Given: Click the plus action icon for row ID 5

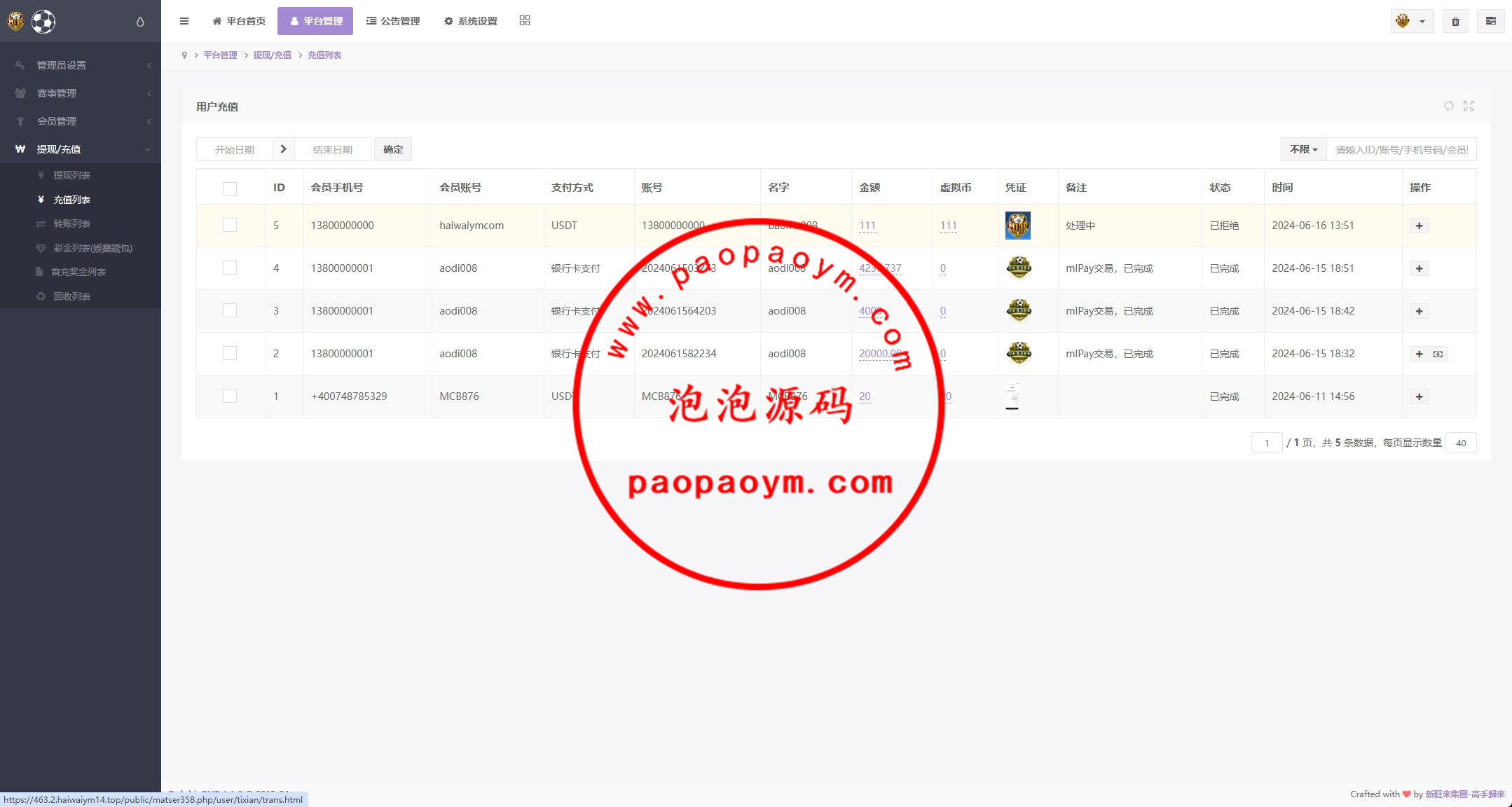Looking at the screenshot, I should (x=1420, y=226).
